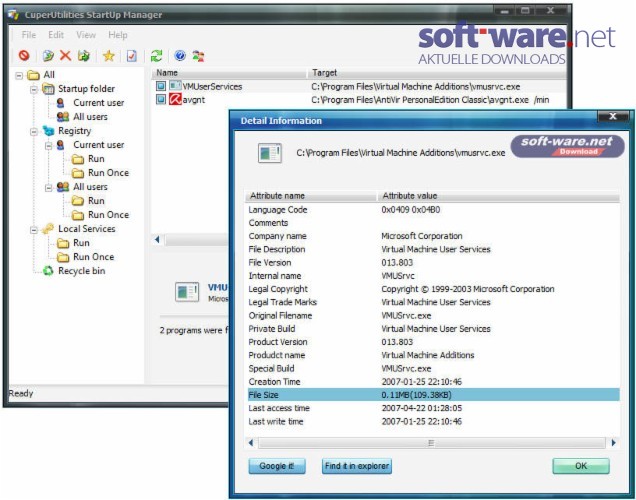Click the dialog scrollbar right arrow
The image size is (636, 500).
coord(613,443)
